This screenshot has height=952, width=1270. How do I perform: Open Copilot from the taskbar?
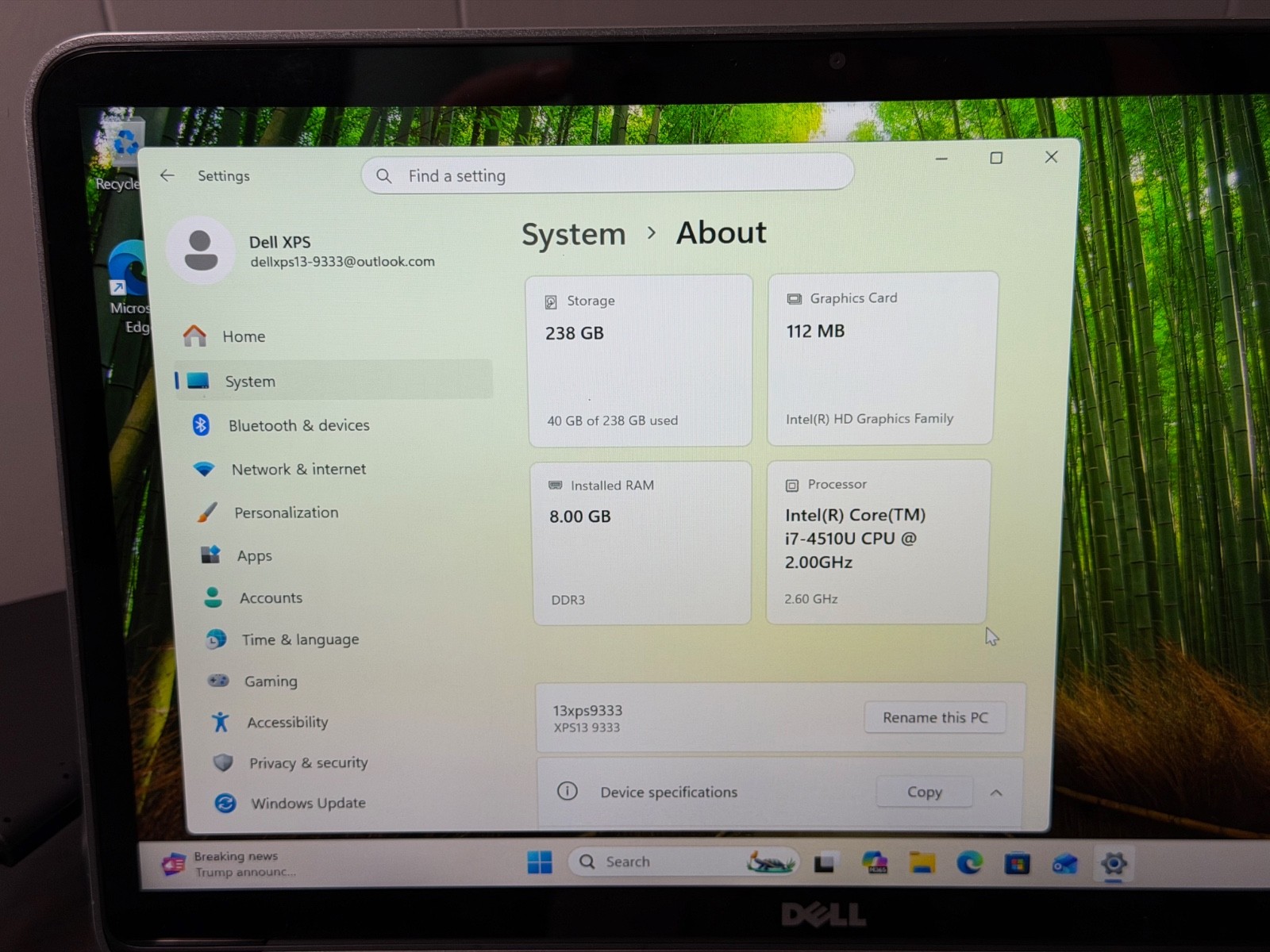[x=874, y=862]
